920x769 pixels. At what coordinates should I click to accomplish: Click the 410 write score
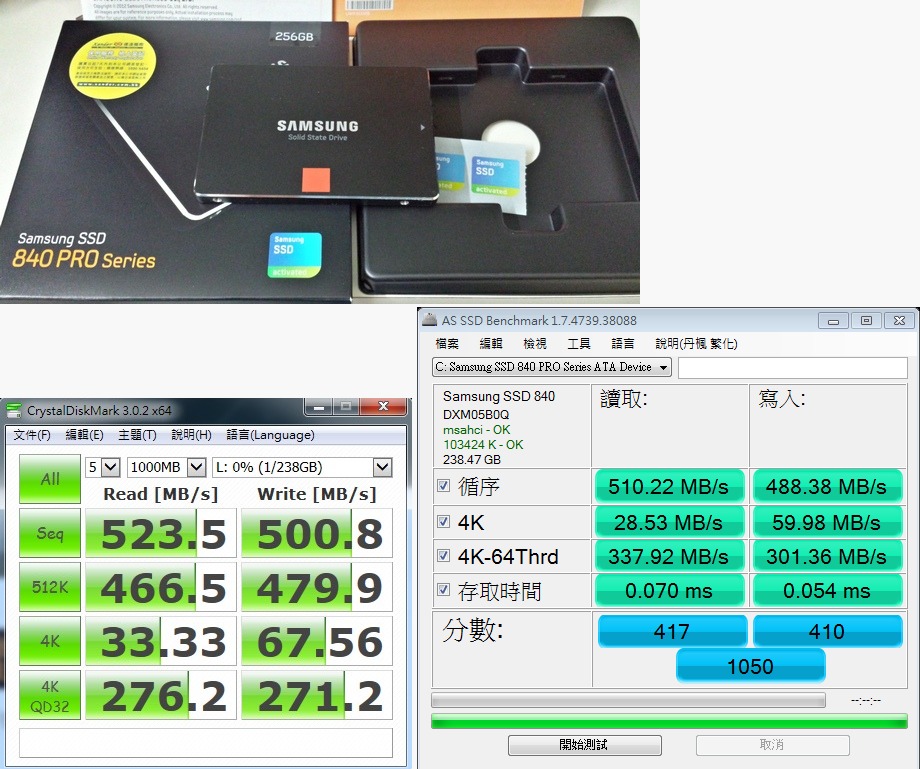(827, 631)
